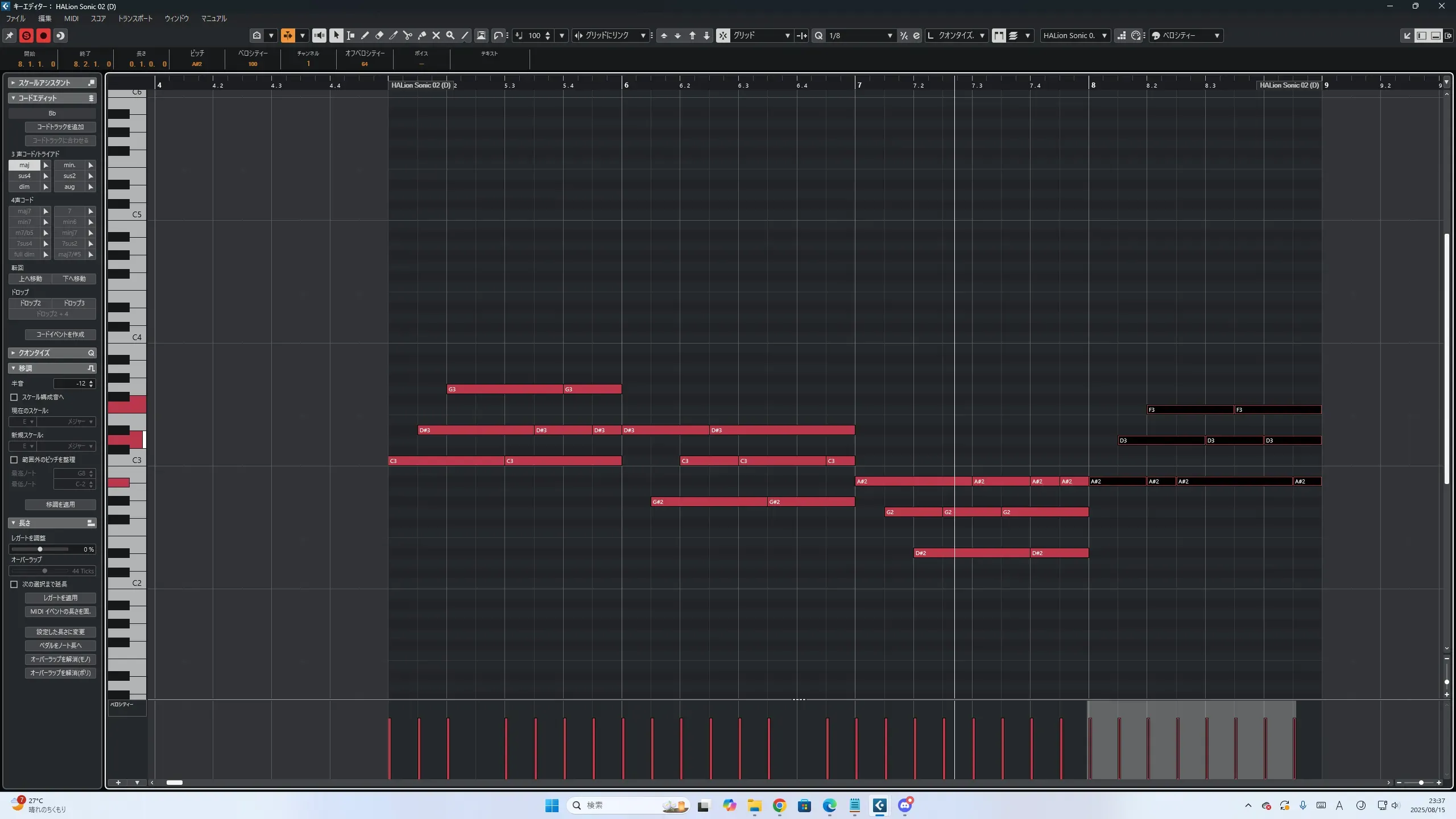Click the 移調を適用 button
Viewport: 1456px width, 819px height.
pos(60,504)
